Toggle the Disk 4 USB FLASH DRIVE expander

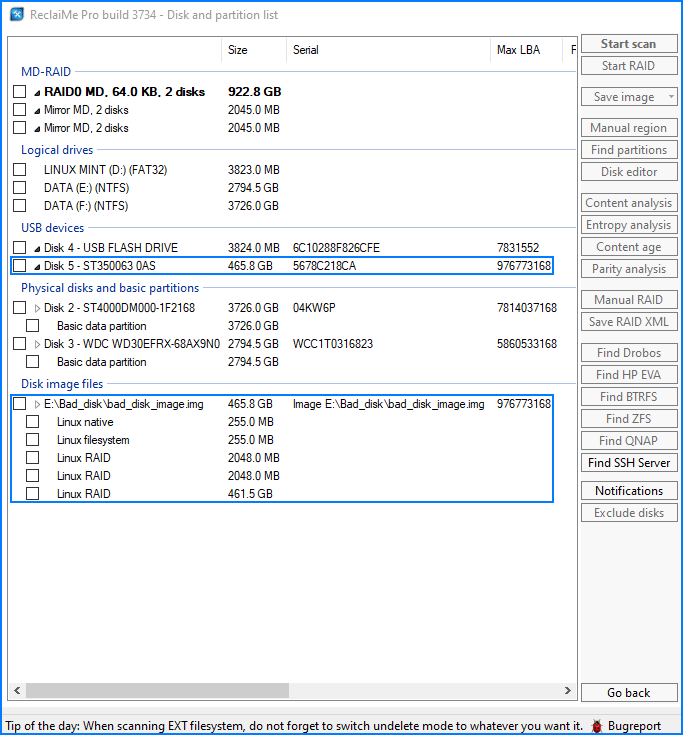pos(37,249)
